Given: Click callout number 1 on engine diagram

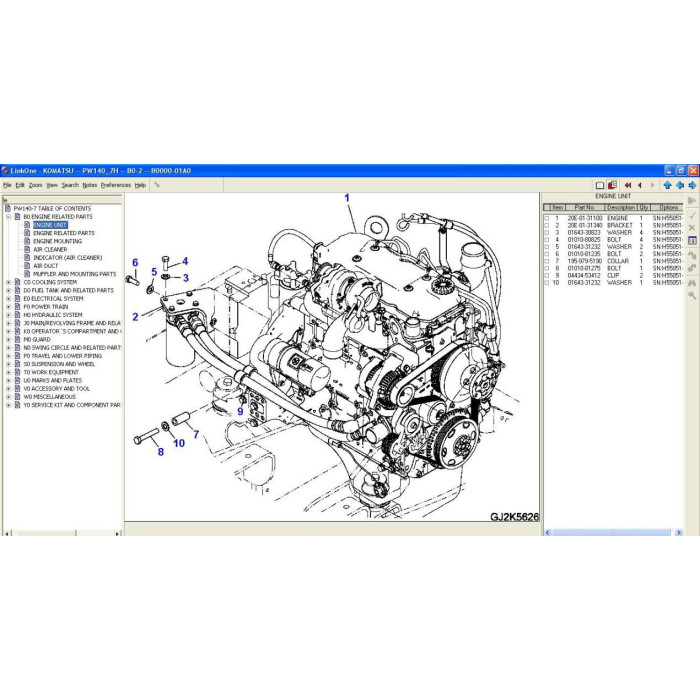Looking at the screenshot, I should (x=347, y=198).
